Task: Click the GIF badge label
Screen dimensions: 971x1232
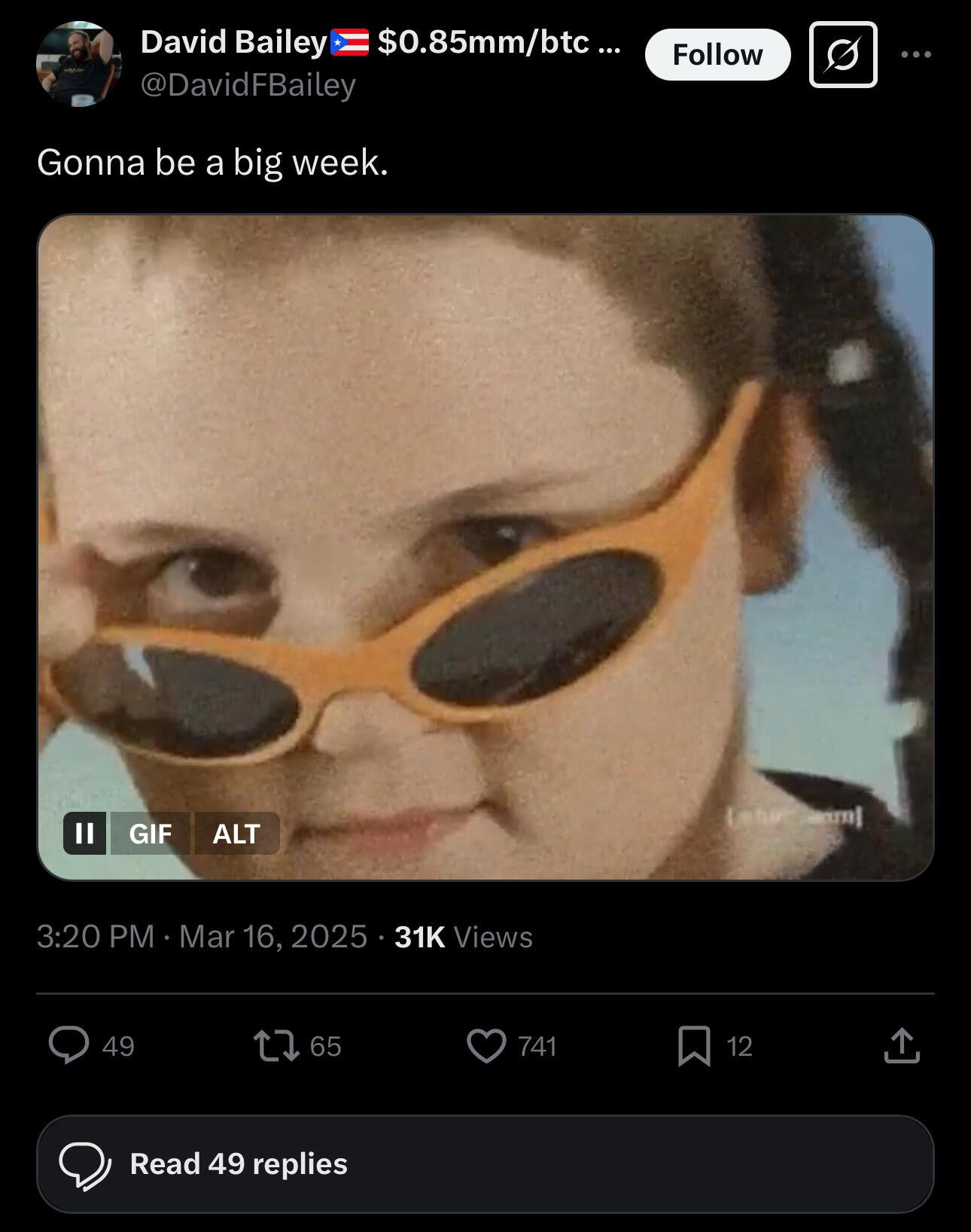Action: pos(151,833)
